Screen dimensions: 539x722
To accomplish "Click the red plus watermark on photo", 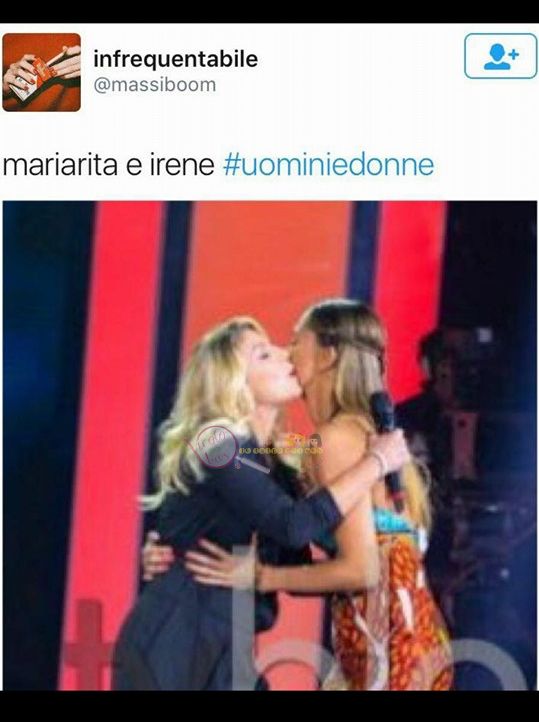I will coord(87,638).
